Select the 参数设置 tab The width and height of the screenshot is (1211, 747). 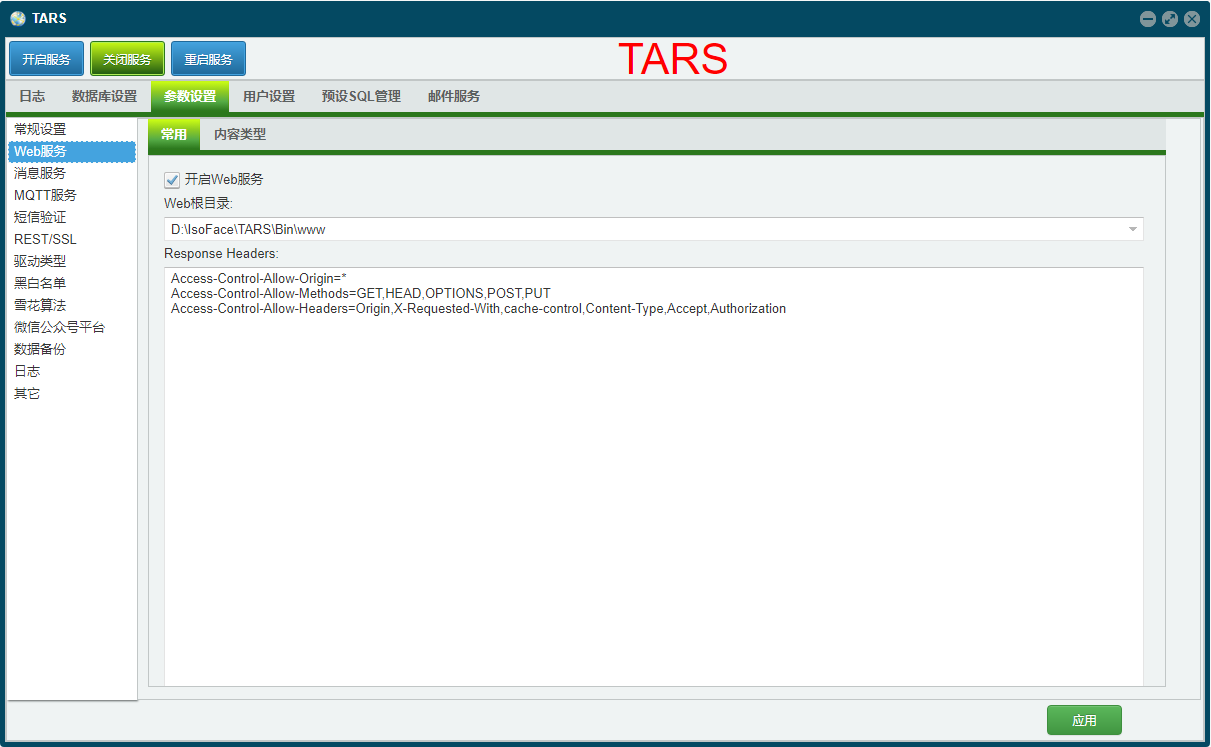tap(190, 97)
